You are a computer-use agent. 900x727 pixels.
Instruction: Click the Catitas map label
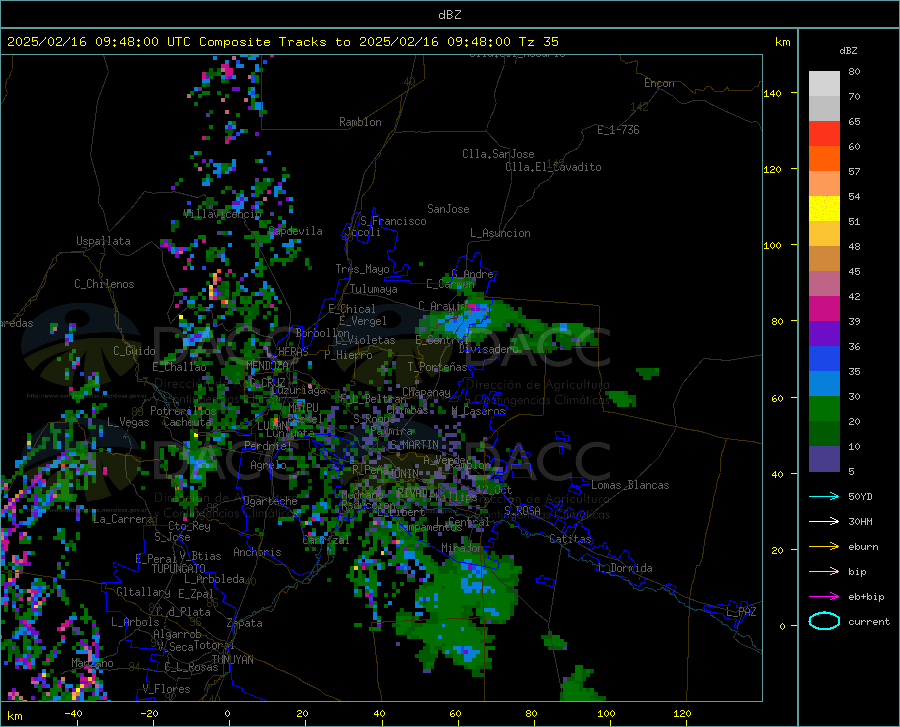pyautogui.click(x=570, y=539)
